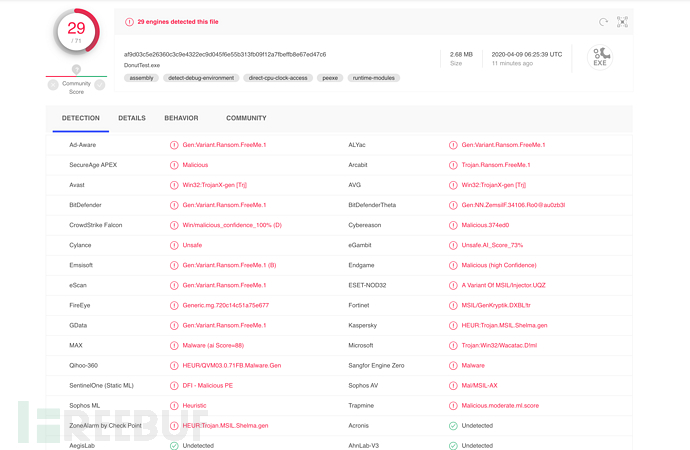The image size is (690, 450).
Task: Click the 'direct-cpu-clock-access' tag
Action: (278, 78)
